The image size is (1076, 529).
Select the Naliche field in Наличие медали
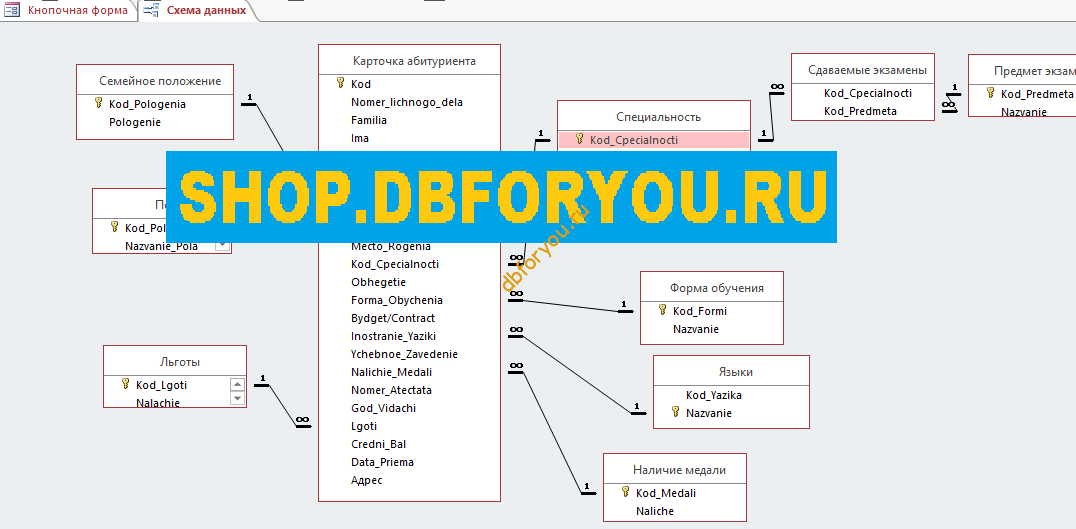click(x=655, y=510)
